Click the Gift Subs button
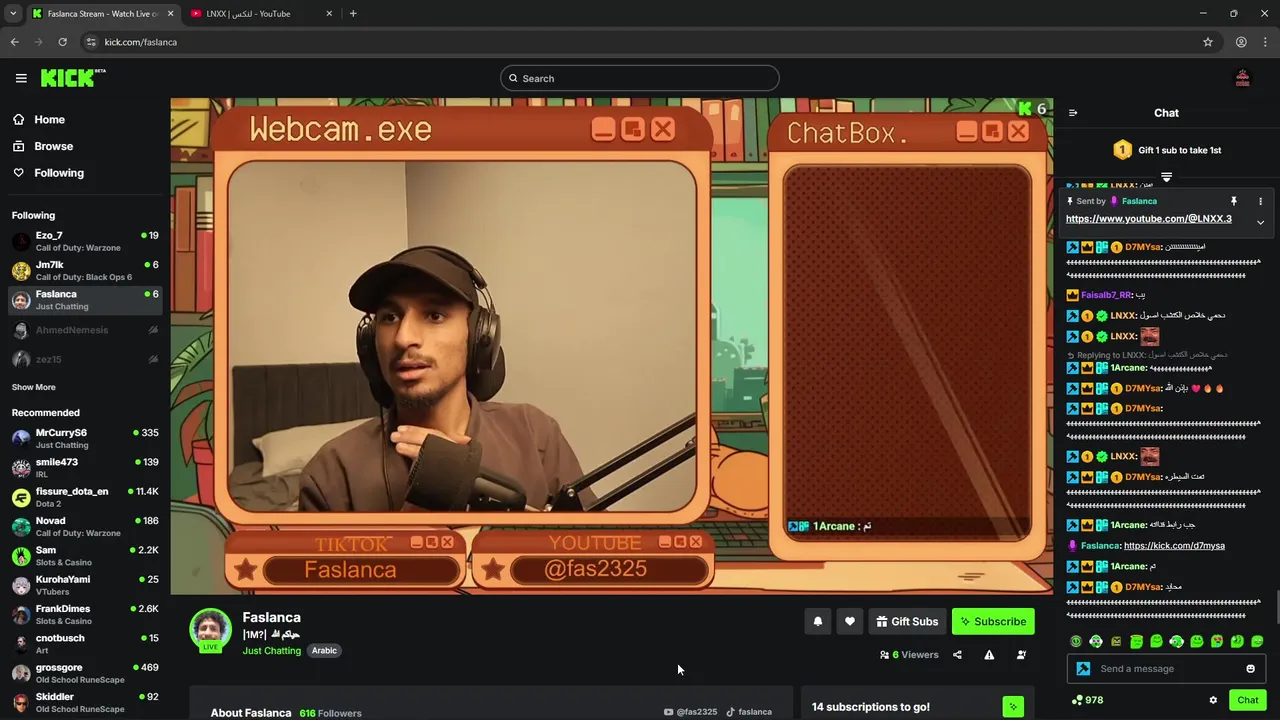 pyautogui.click(x=907, y=621)
